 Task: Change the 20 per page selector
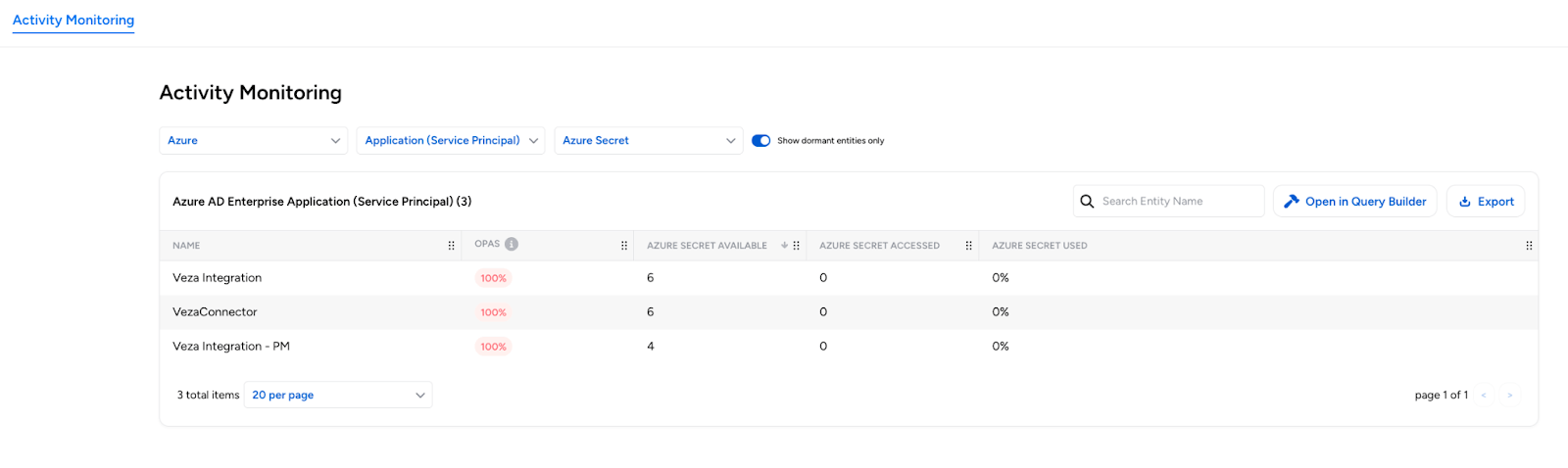338,396
